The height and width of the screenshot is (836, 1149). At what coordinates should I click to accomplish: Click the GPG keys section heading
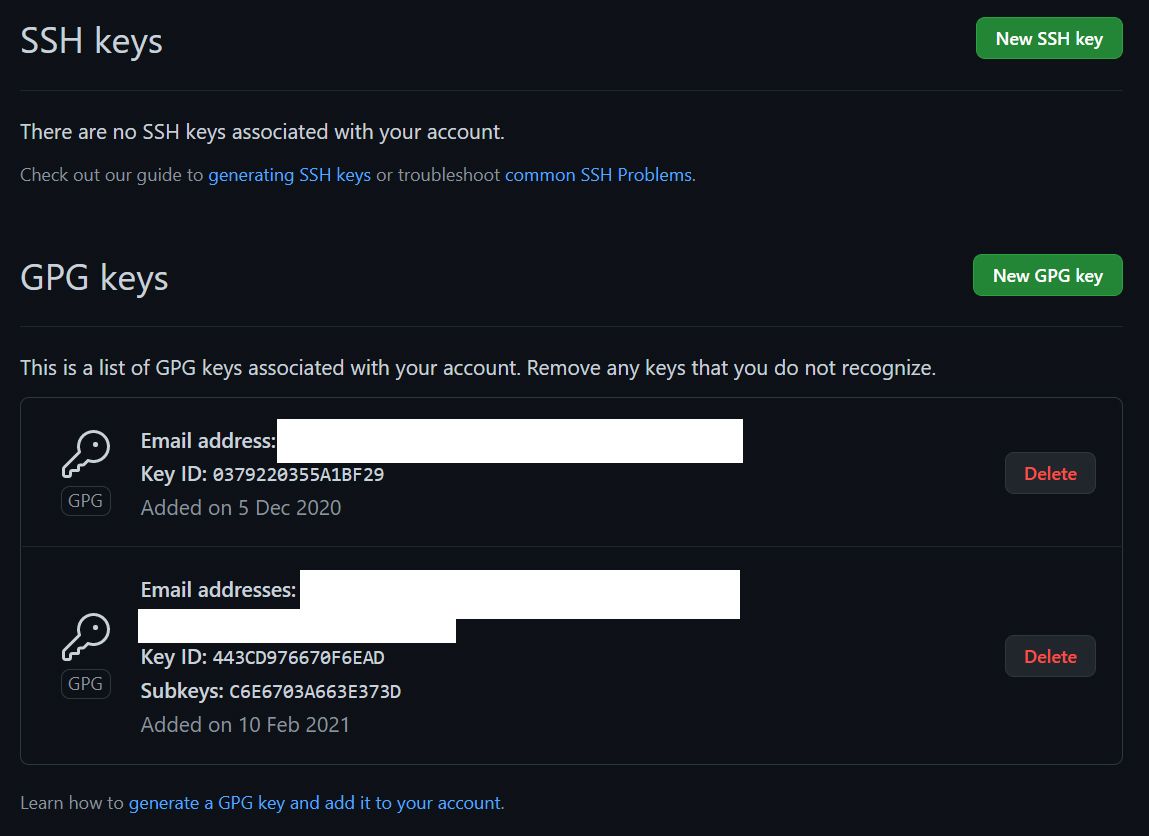tap(94, 277)
